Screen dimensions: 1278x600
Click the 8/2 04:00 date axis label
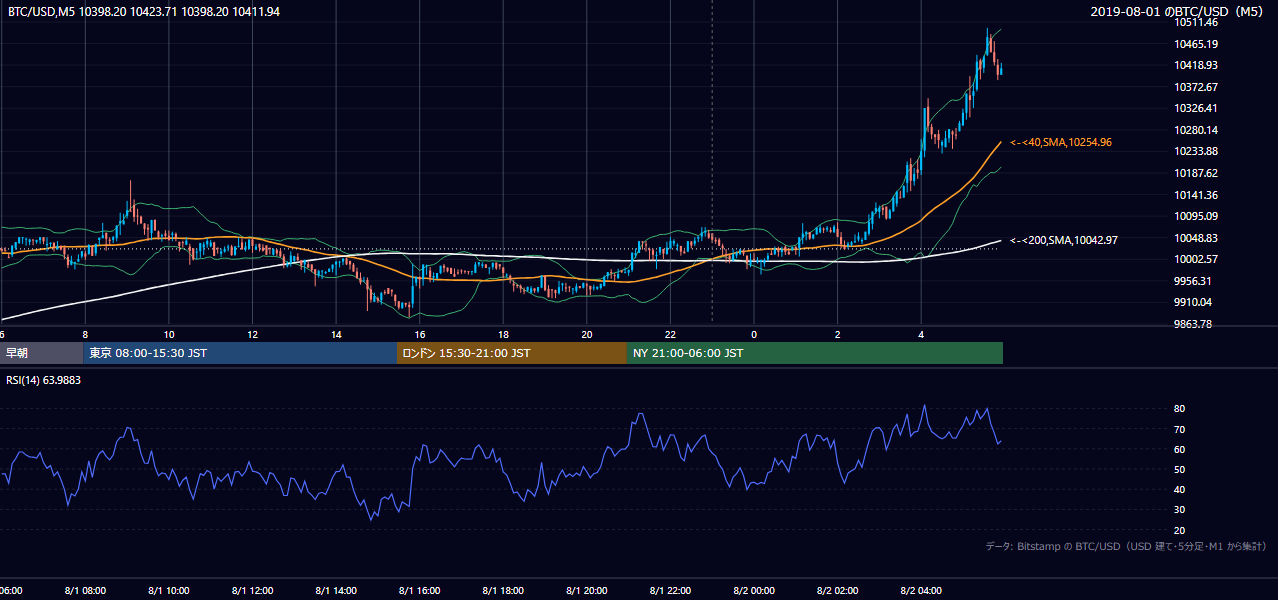point(921,591)
